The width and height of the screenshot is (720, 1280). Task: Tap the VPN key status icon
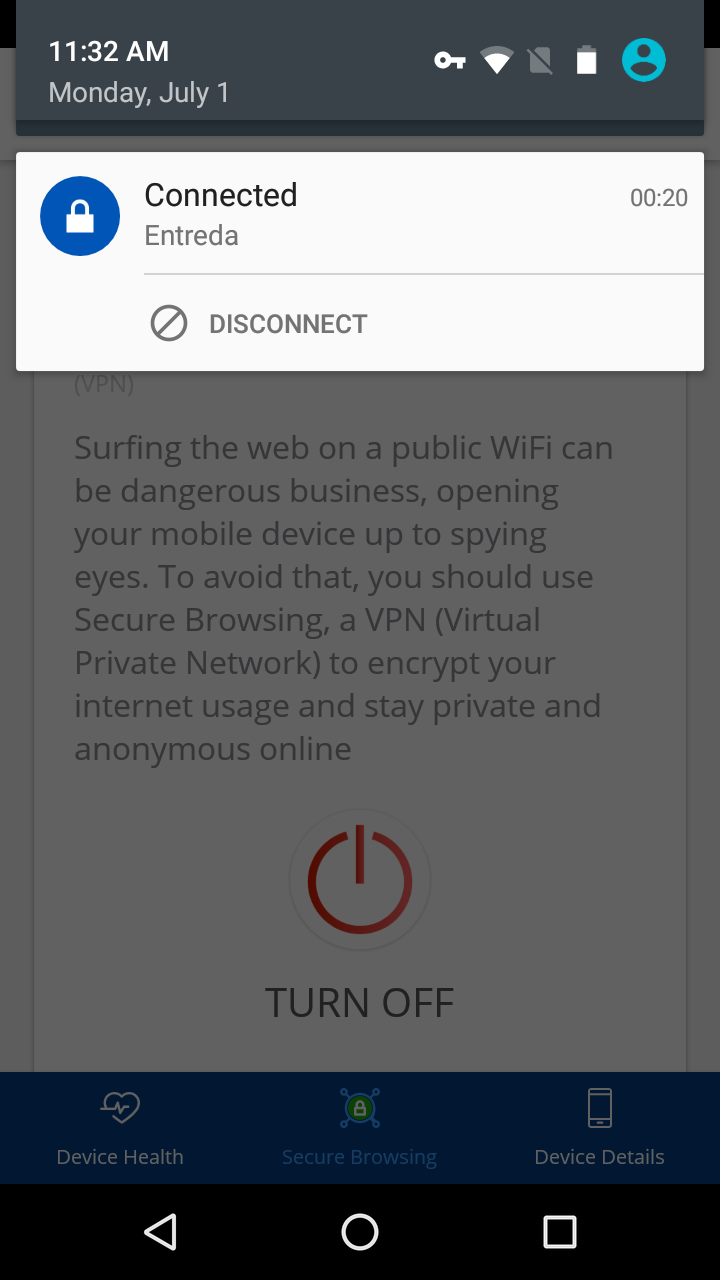pyautogui.click(x=450, y=61)
